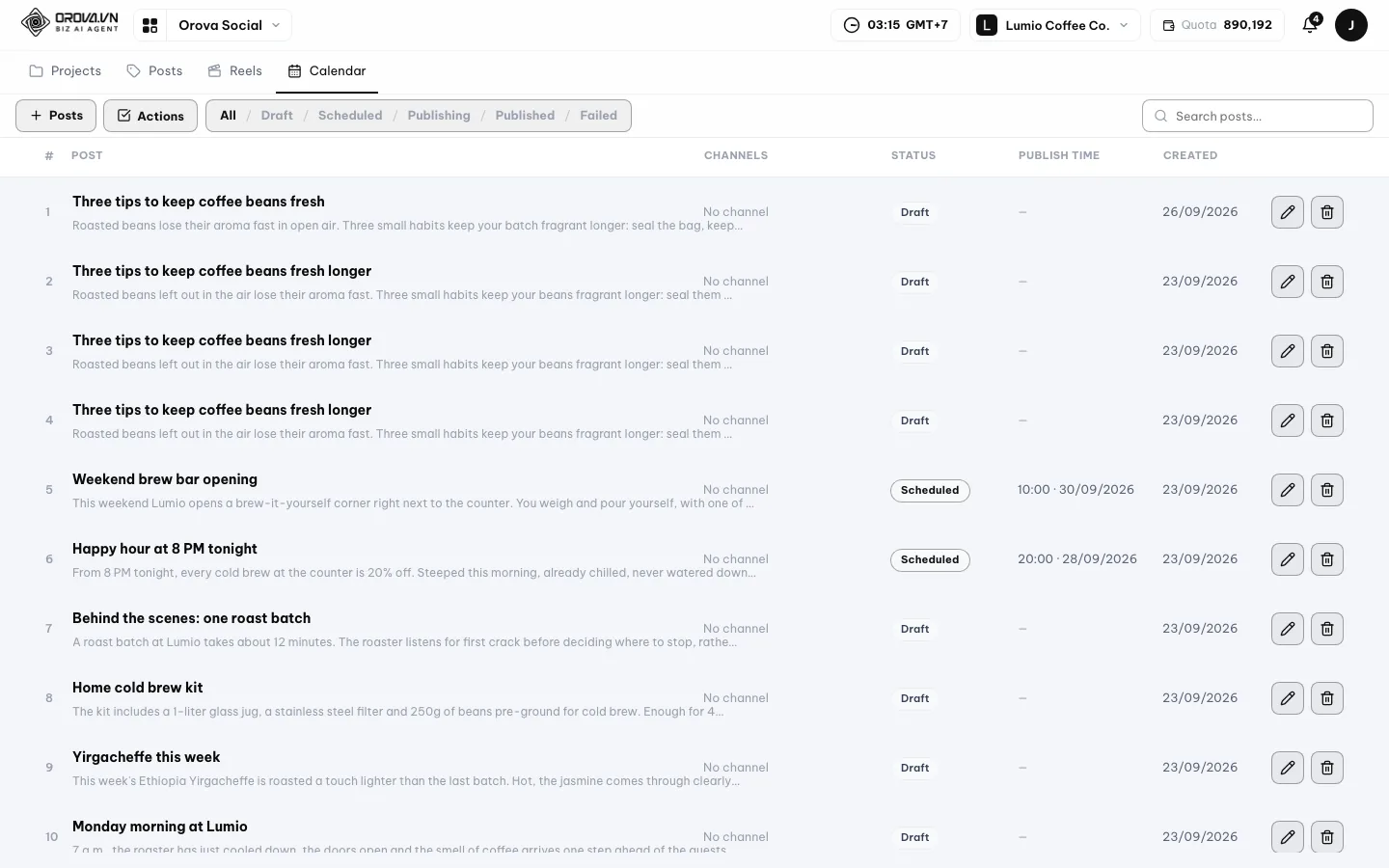Edit the 'Home cold brew kit' post
Screen dimensions: 1389x868
(x=1288, y=698)
